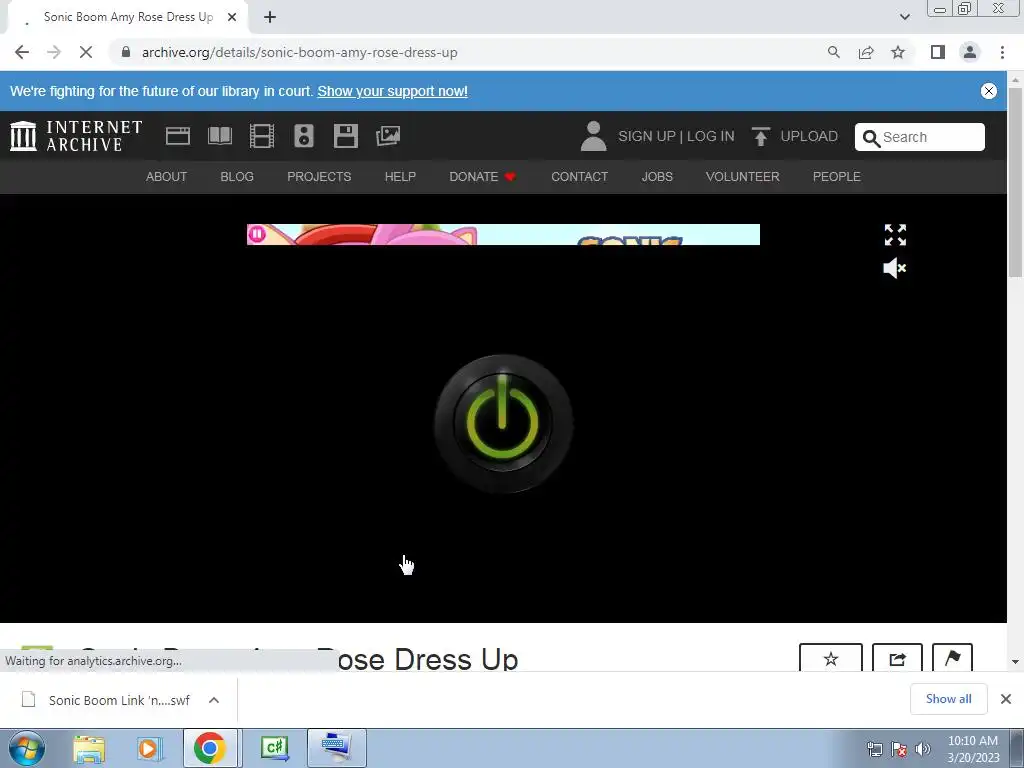Viewport: 1024px width, 768px height.
Task: Click the pink pause button on the game preview
Action: [257, 234]
